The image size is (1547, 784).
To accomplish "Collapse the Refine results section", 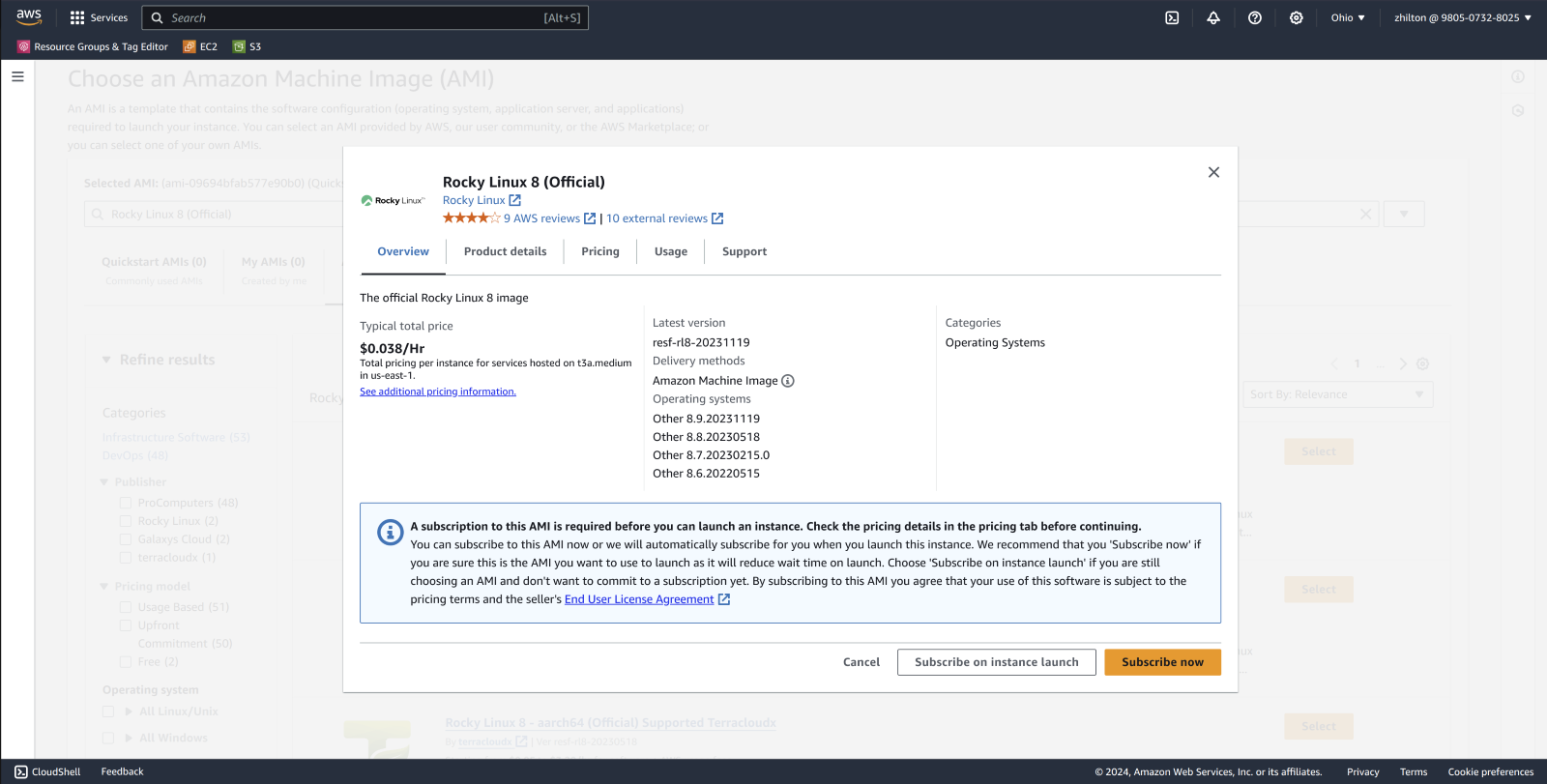I will pyautogui.click(x=106, y=360).
